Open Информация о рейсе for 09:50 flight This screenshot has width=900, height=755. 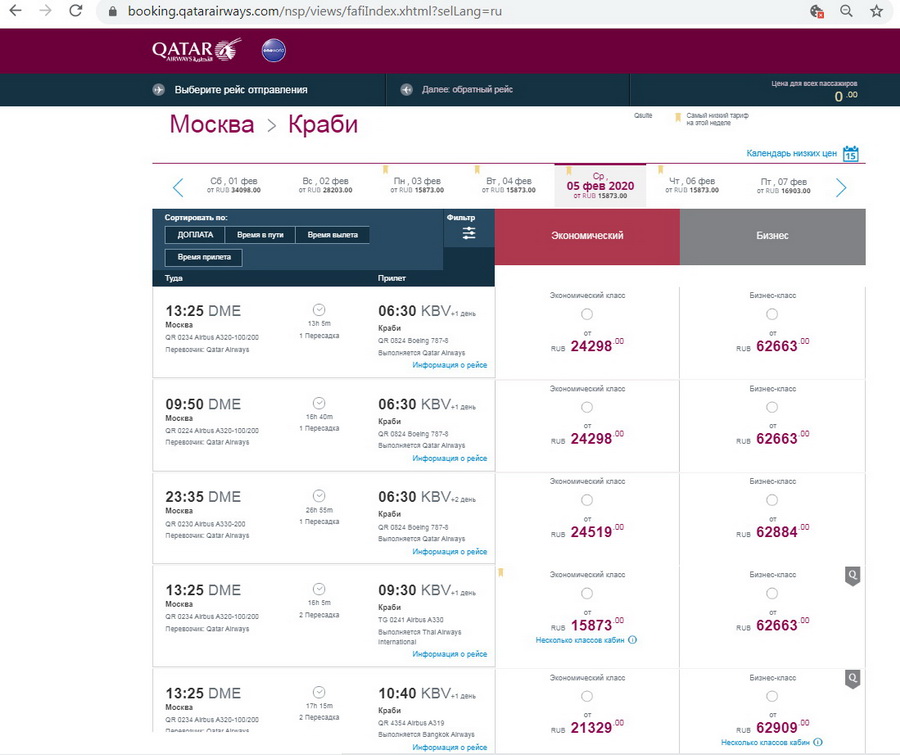449,458
